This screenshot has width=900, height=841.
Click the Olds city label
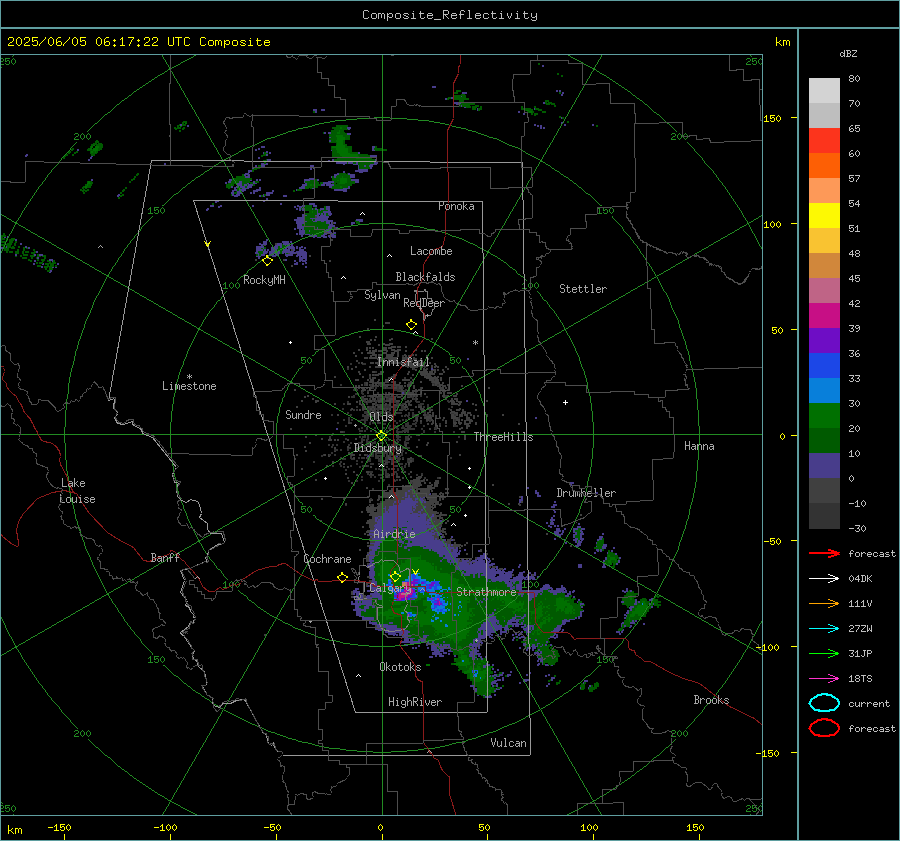(381, 417)
